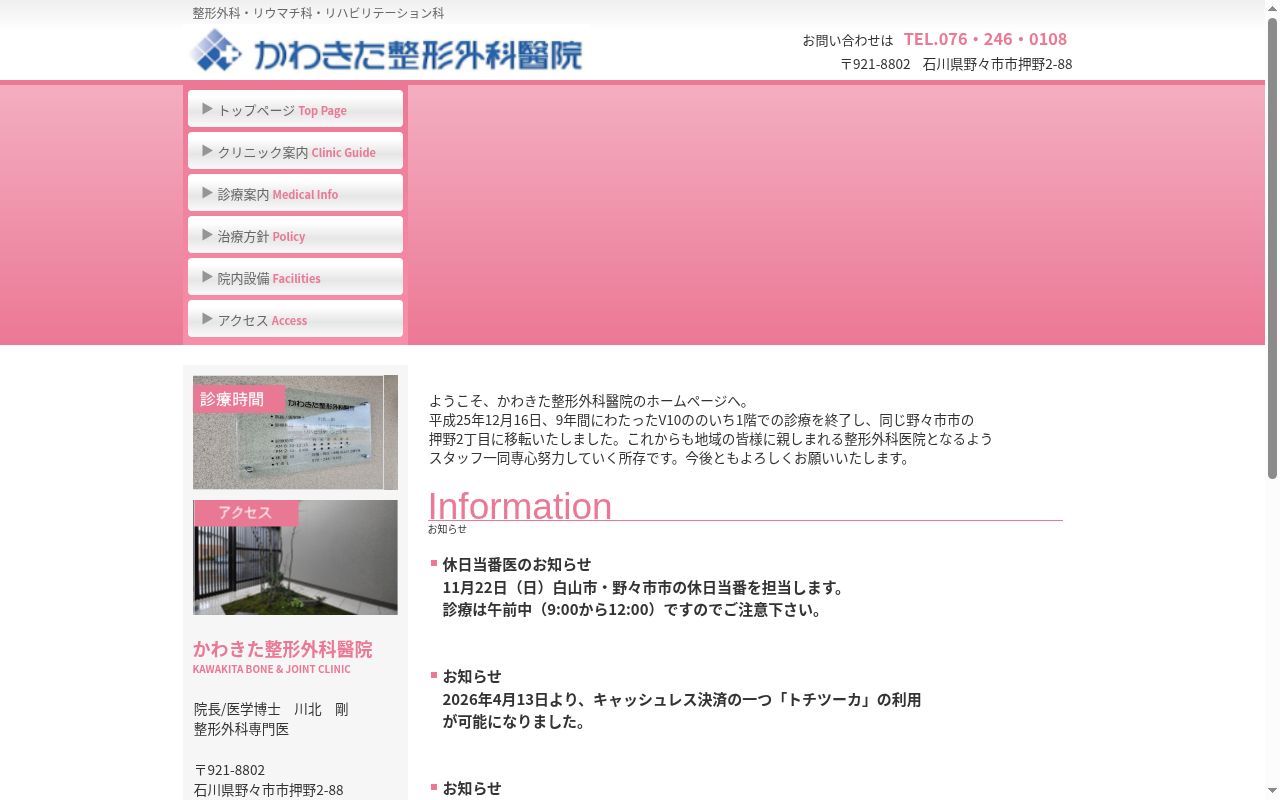Screen dimensions: 1280x800
Task: Click the 2026年4月13日 cashless payment notice
Action: pyautogui.click(x=682, y=710)
